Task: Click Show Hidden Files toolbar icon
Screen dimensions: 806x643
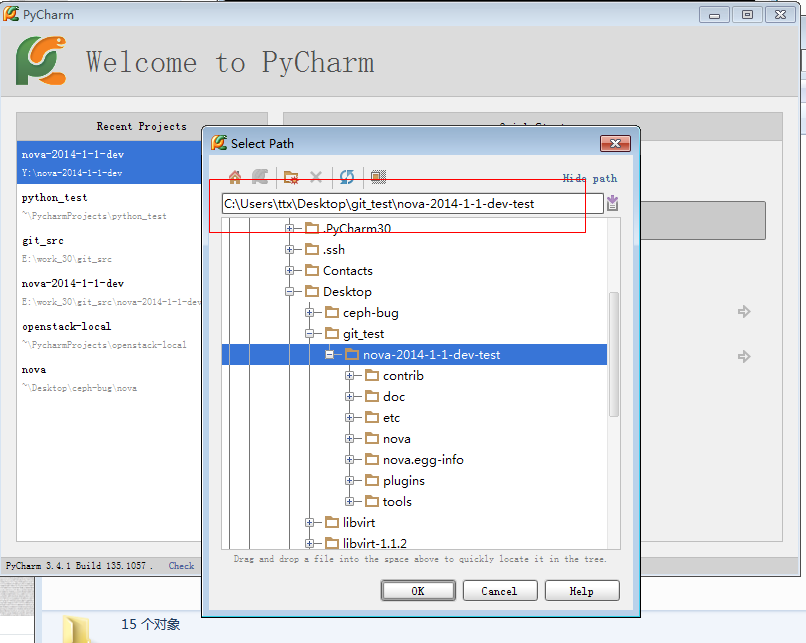Action: [x=378, y=177]
